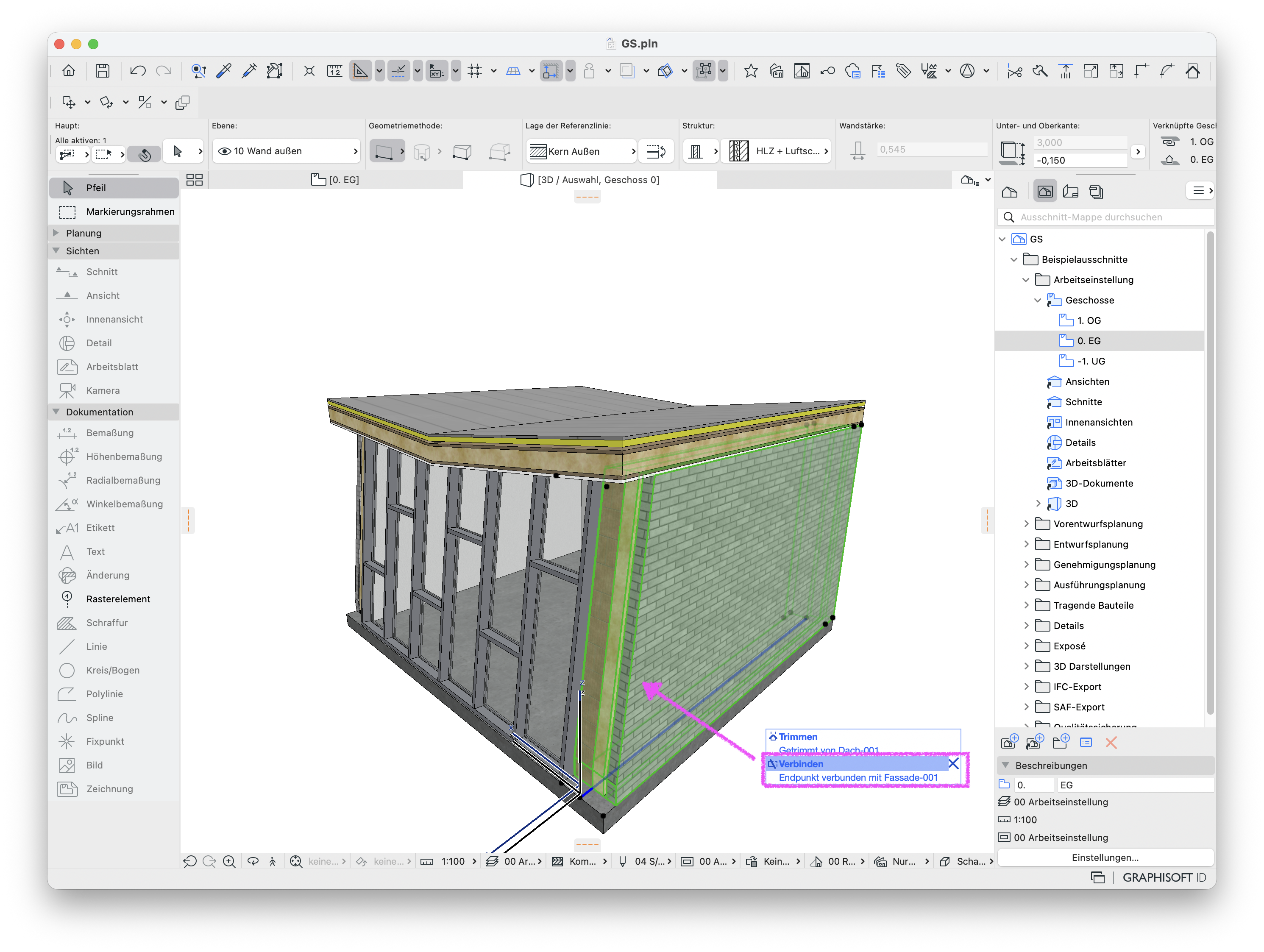Collapse the Geschosse tree node
1264x952 pixels.
coord(1038,301)
